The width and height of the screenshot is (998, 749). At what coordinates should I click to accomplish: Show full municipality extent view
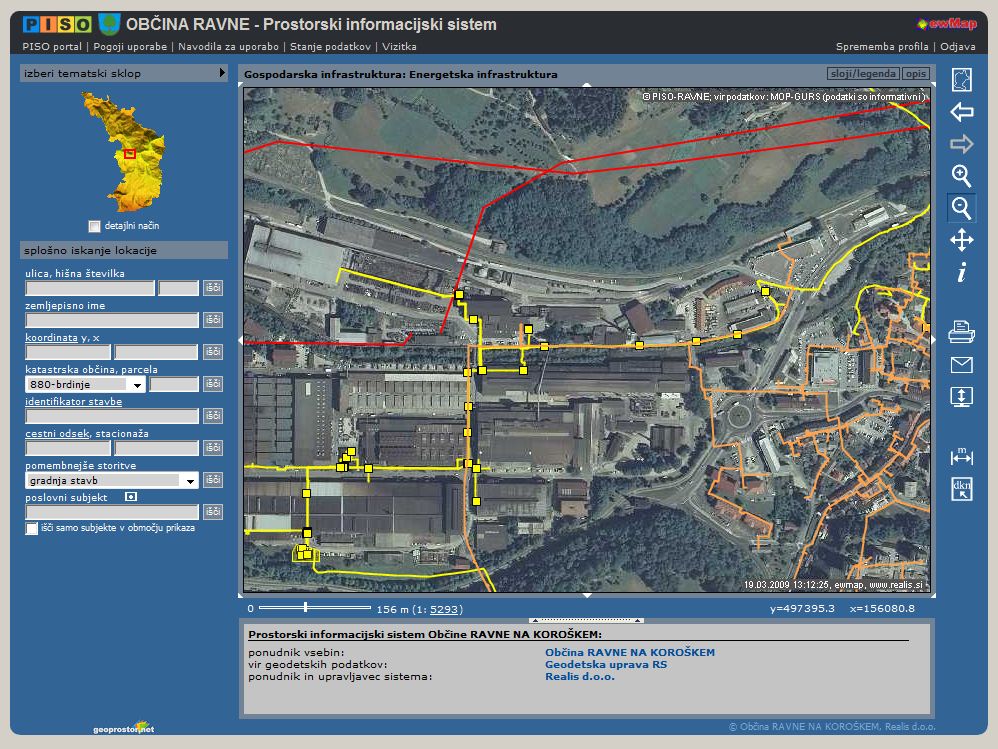click(x=961, y=80)
